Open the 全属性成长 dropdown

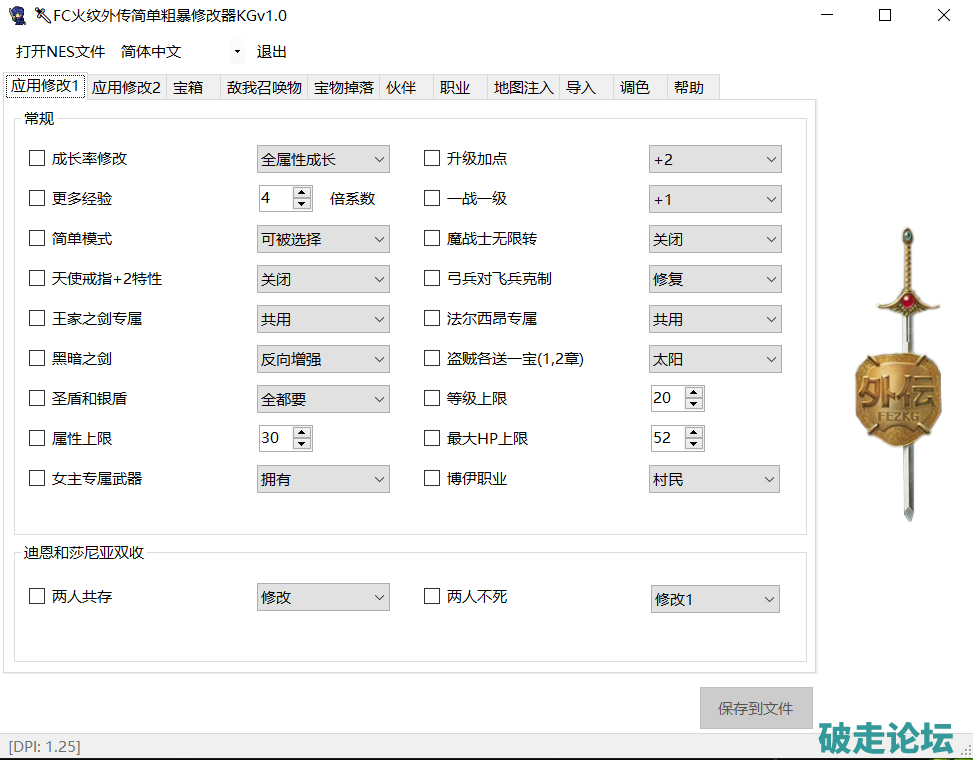pos(323,159)
